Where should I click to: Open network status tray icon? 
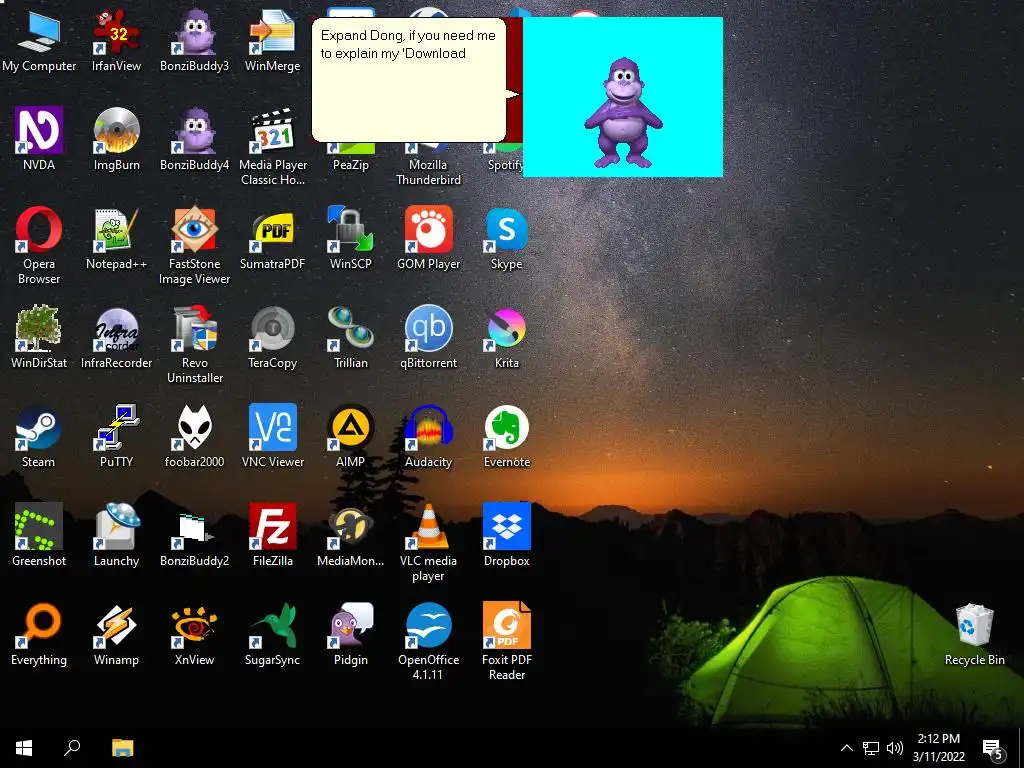tap(871, 748)
